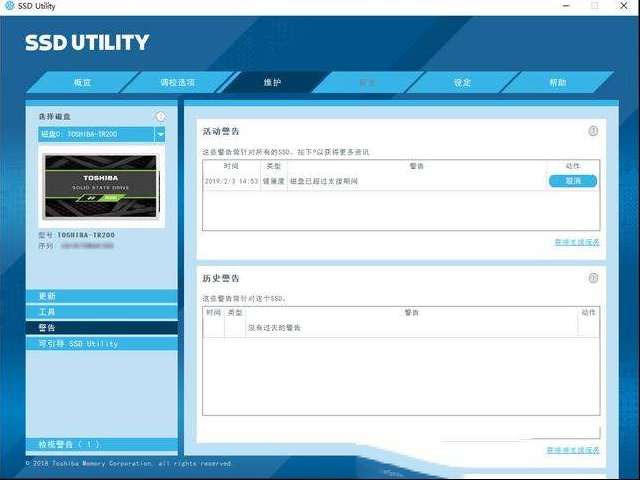
Task: Click 动作 column header in 历史警告 table
Action: (x=589, y=313)
